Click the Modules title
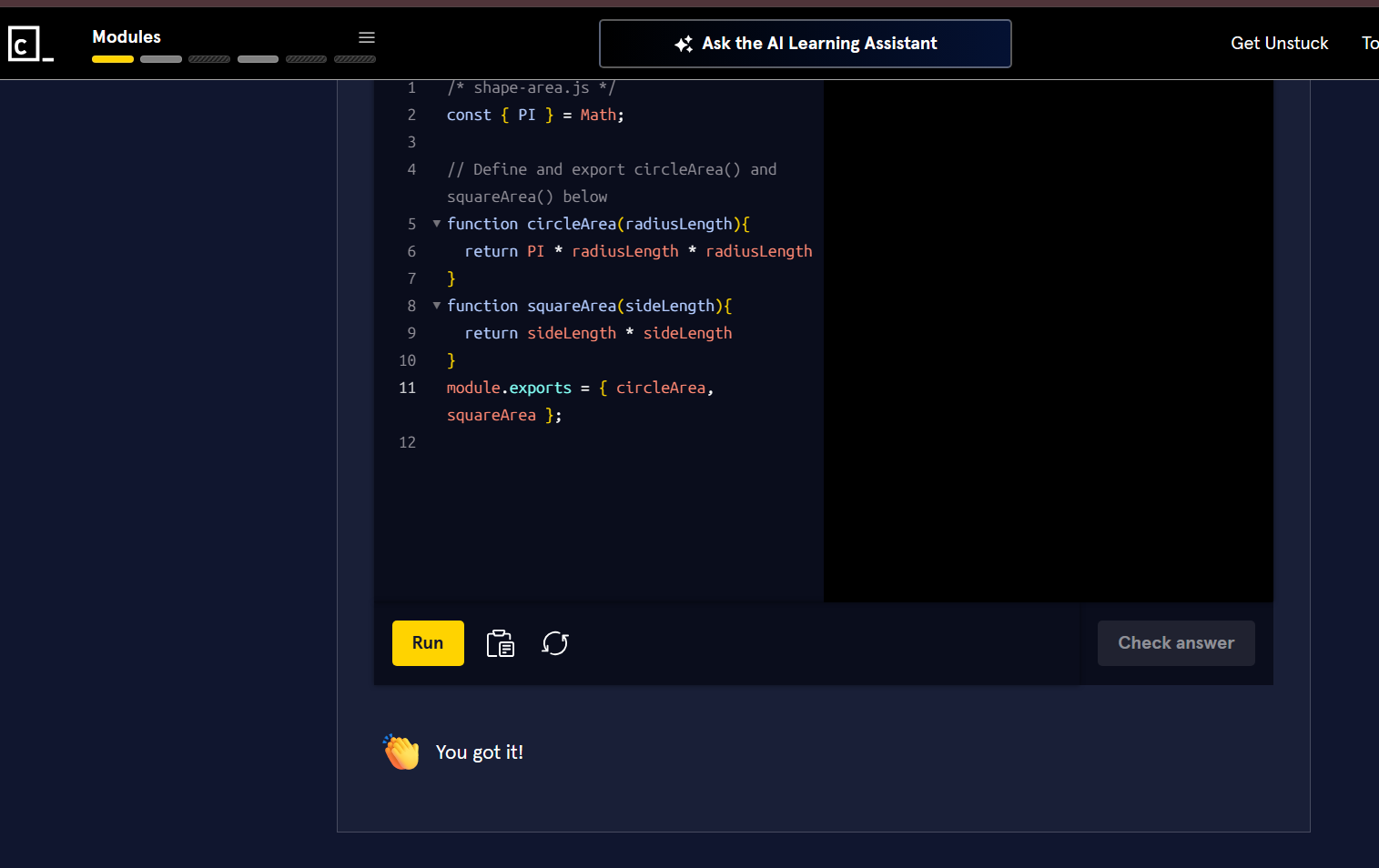This screenshot has height=868, width=1379. pos(127,37)
